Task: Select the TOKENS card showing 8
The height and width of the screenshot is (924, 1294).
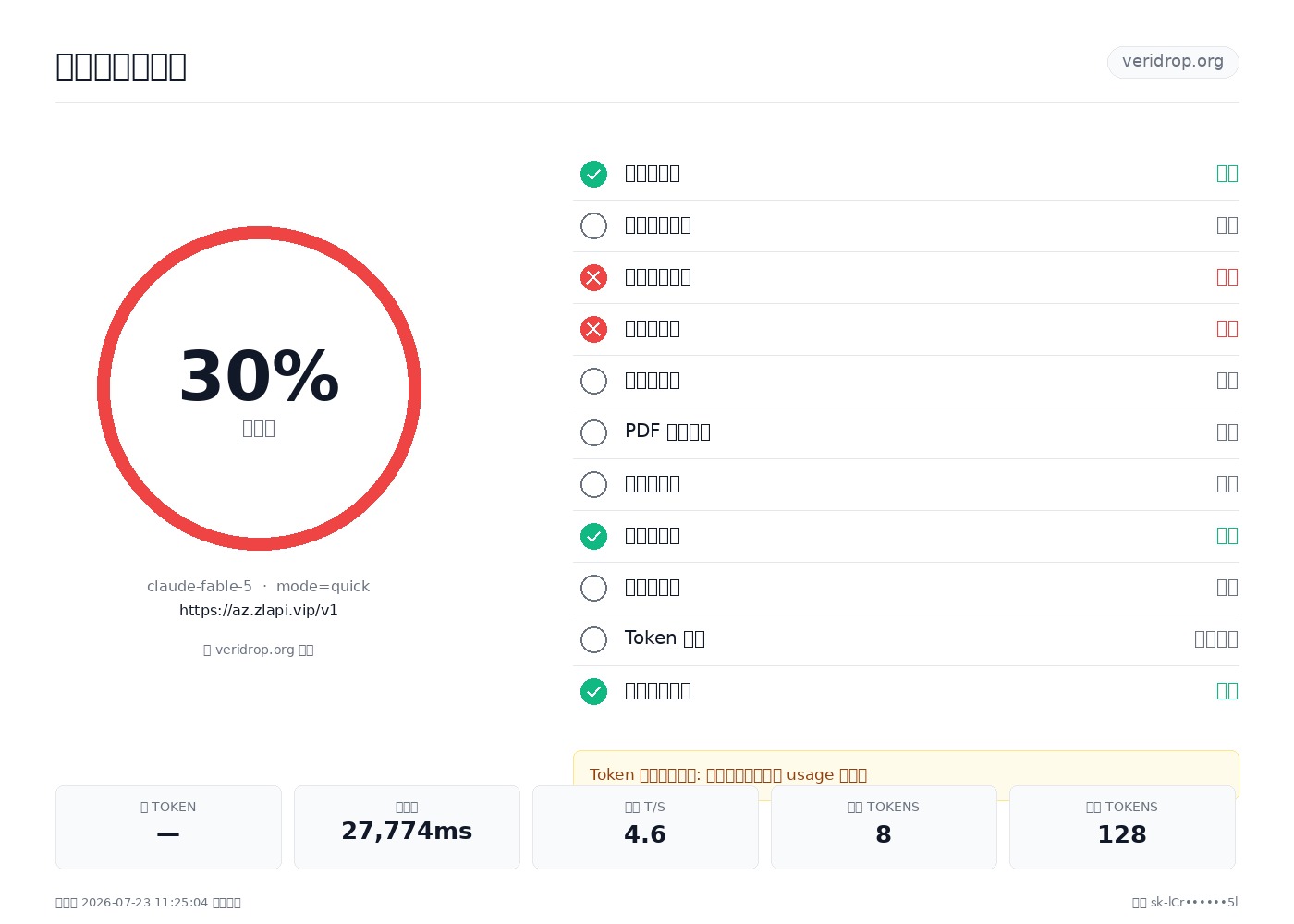Action: coord(884,827)
